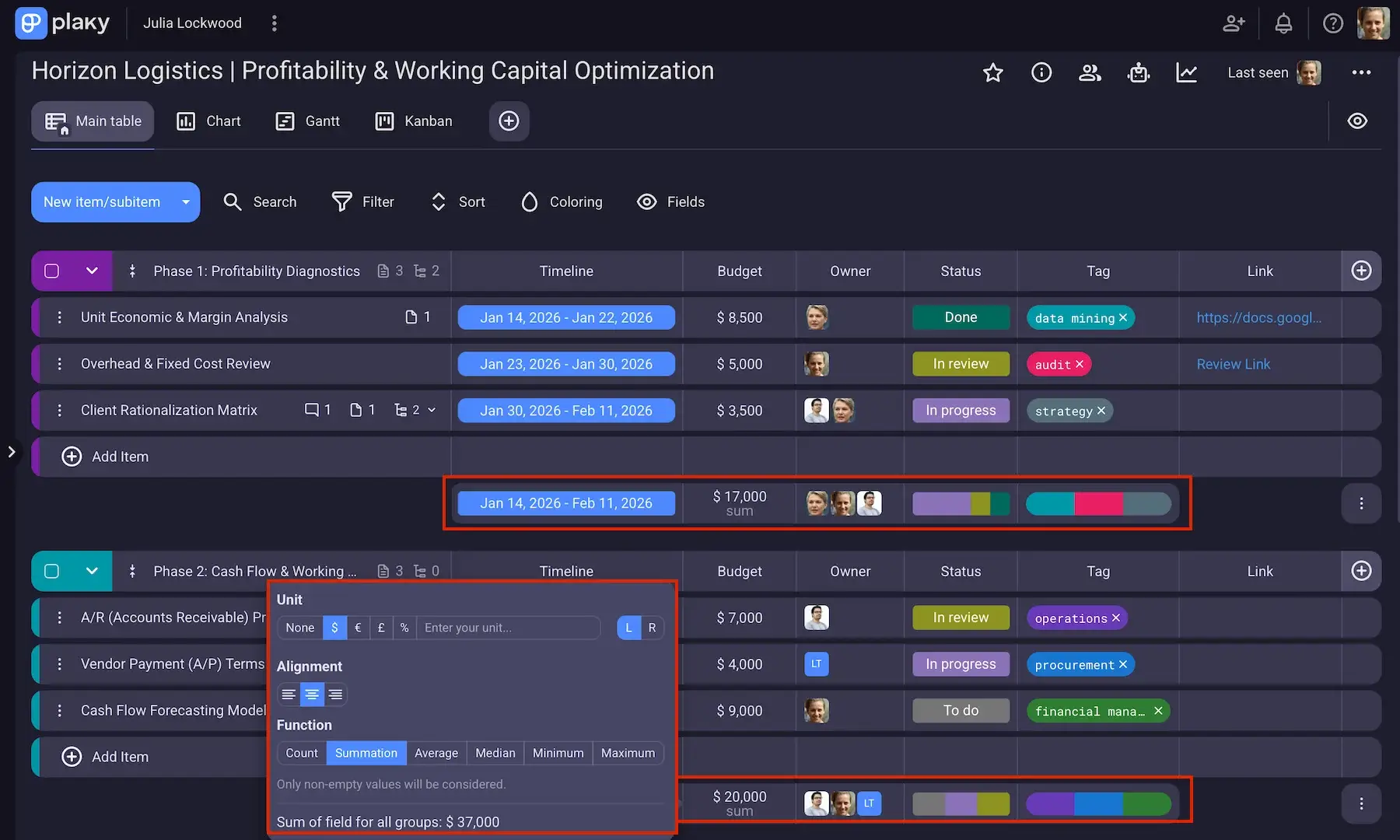Open the notifications bell
The image size is (1400, 840).
[1283, 23]
